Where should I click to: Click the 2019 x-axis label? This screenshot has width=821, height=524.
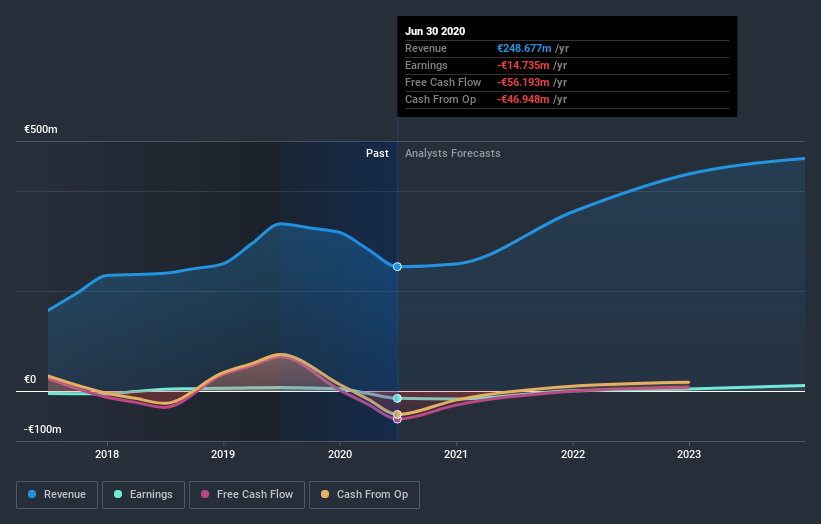(x=223, y=454)
